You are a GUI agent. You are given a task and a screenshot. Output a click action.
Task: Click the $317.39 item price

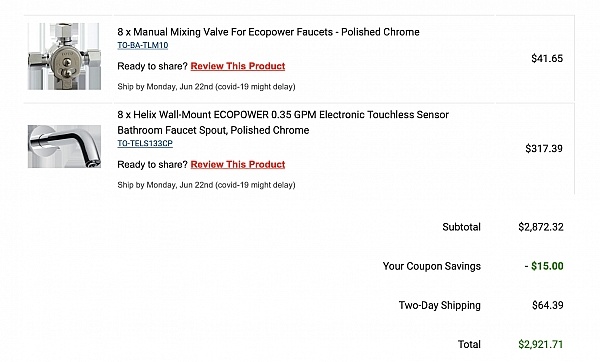click(x=544, y=148)
